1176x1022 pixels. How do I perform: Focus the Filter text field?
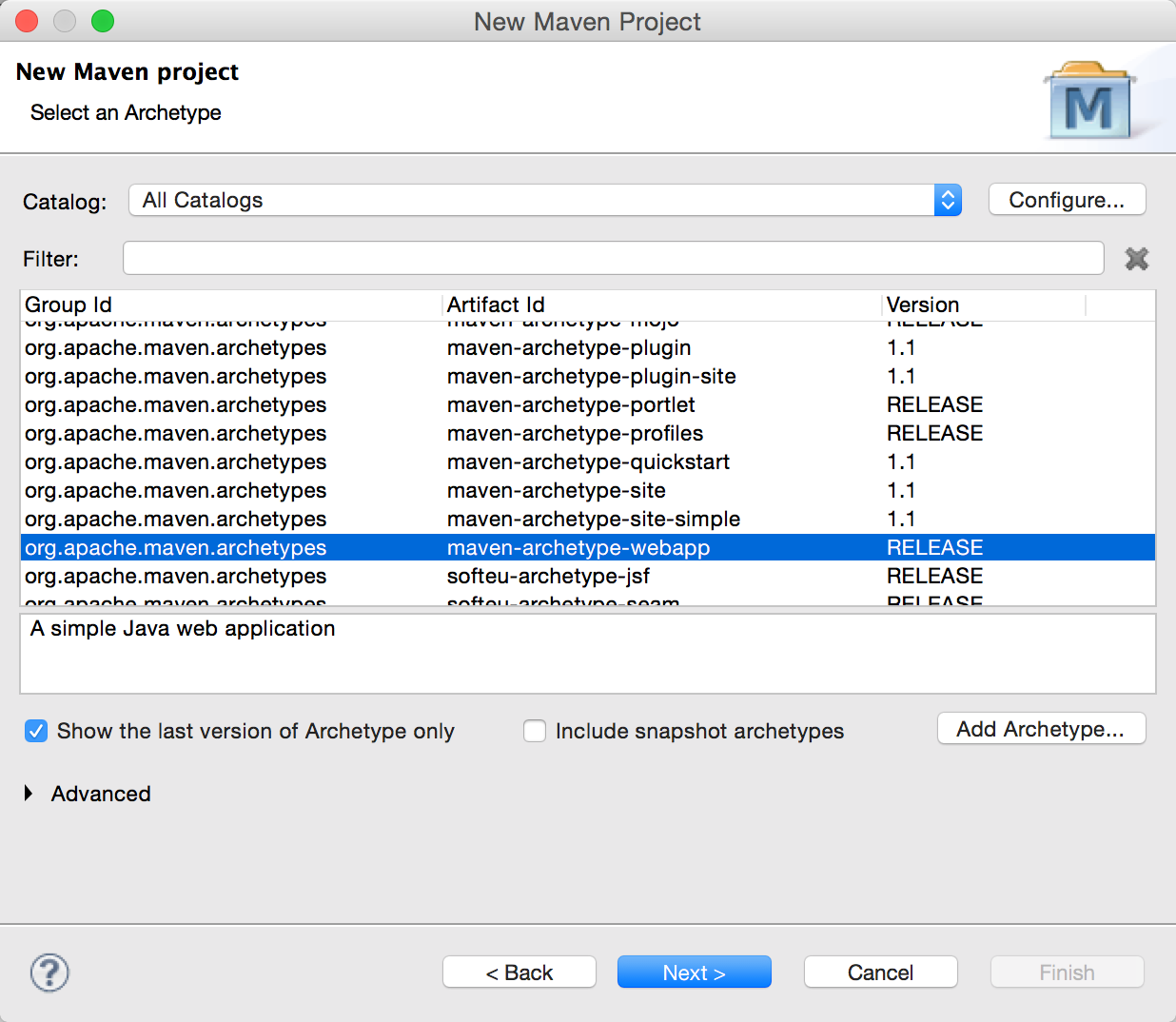(613, 258)
